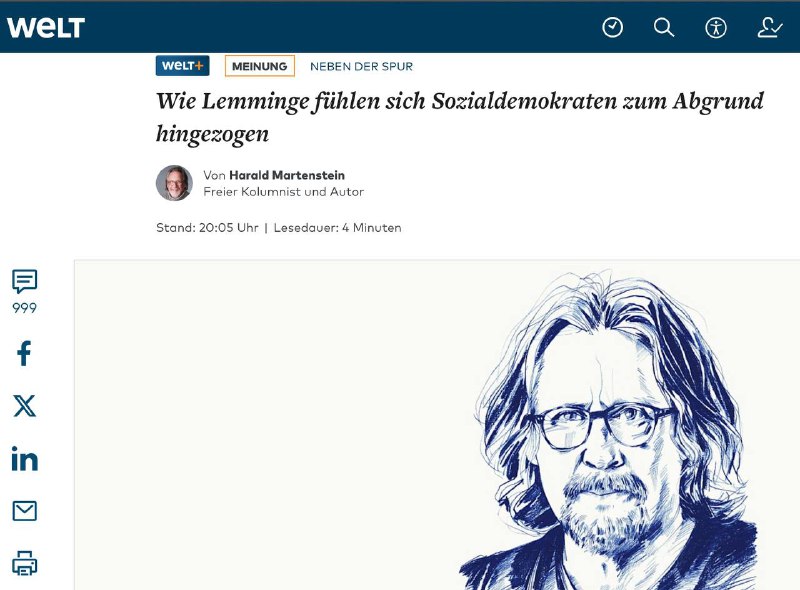Open Harald Martenstein author page link
The height and width of the screenshot is (590, 800).
tap(287, 175)
